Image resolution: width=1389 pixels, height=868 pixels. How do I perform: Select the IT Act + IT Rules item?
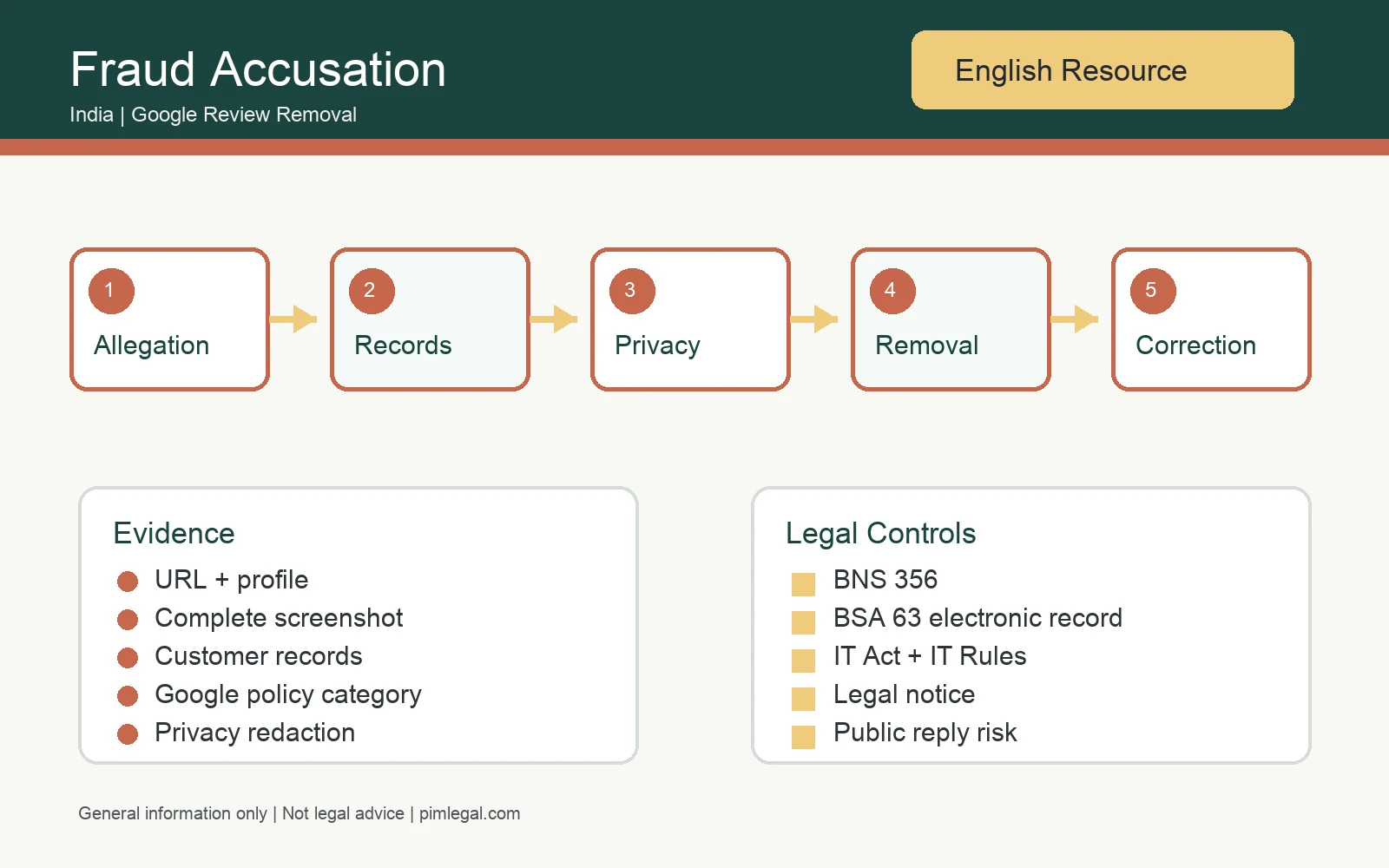(930, 656)
